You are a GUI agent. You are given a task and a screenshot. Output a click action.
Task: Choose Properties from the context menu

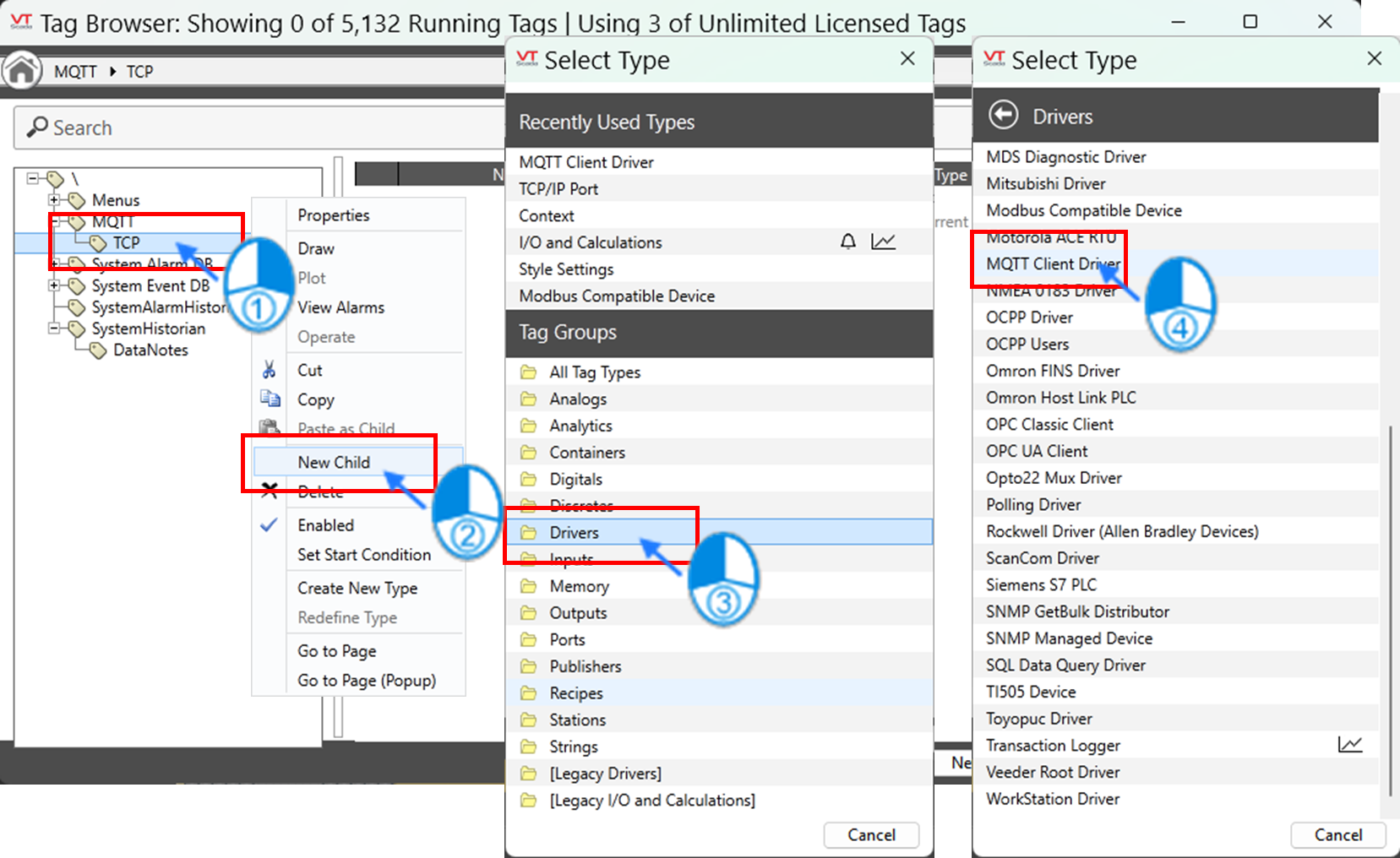(x=334, y=215)
